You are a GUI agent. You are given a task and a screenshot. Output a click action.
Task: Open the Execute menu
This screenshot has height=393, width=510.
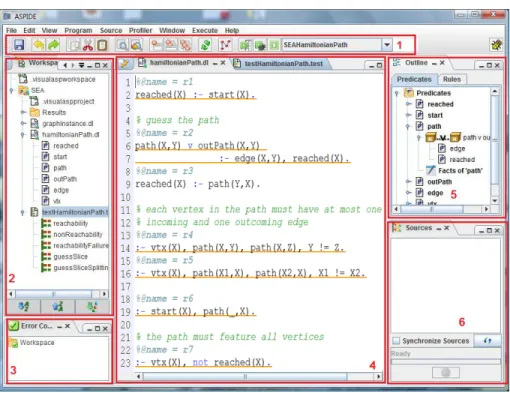(x=205, y=30)
